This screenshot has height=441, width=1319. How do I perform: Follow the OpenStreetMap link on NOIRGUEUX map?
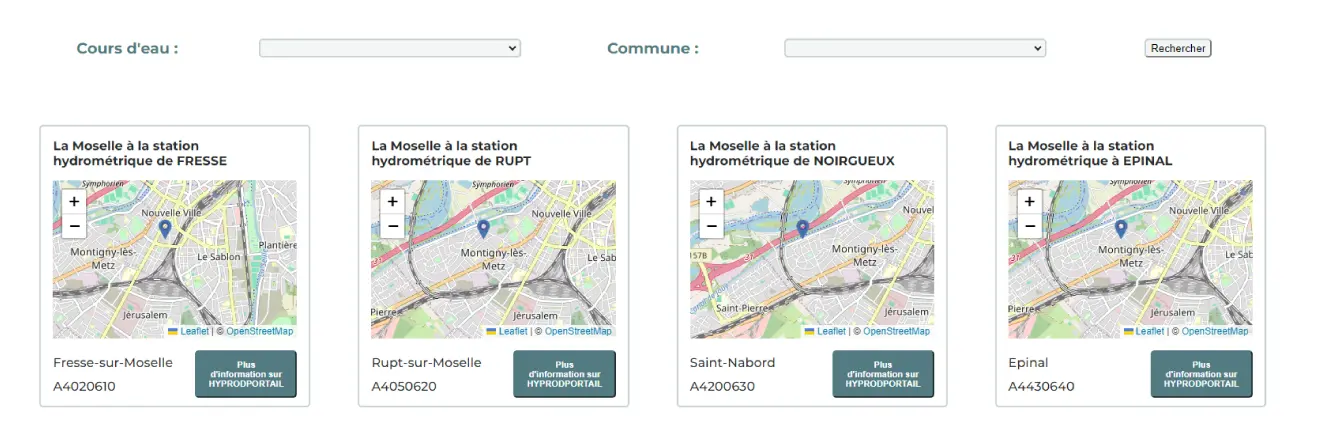897,331
